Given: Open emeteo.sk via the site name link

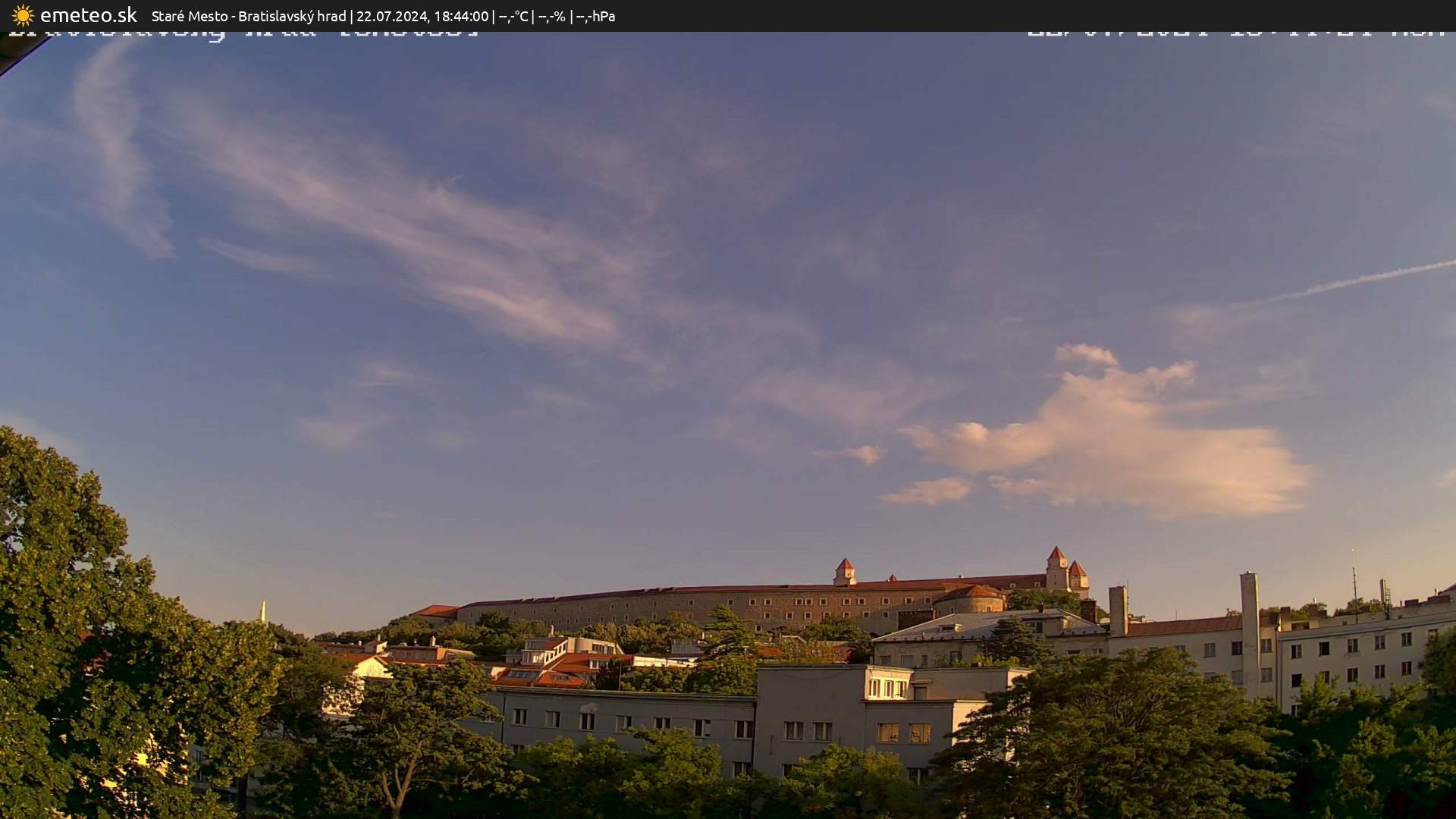Looking at the screenshot, I should click(x=87, y=14).
